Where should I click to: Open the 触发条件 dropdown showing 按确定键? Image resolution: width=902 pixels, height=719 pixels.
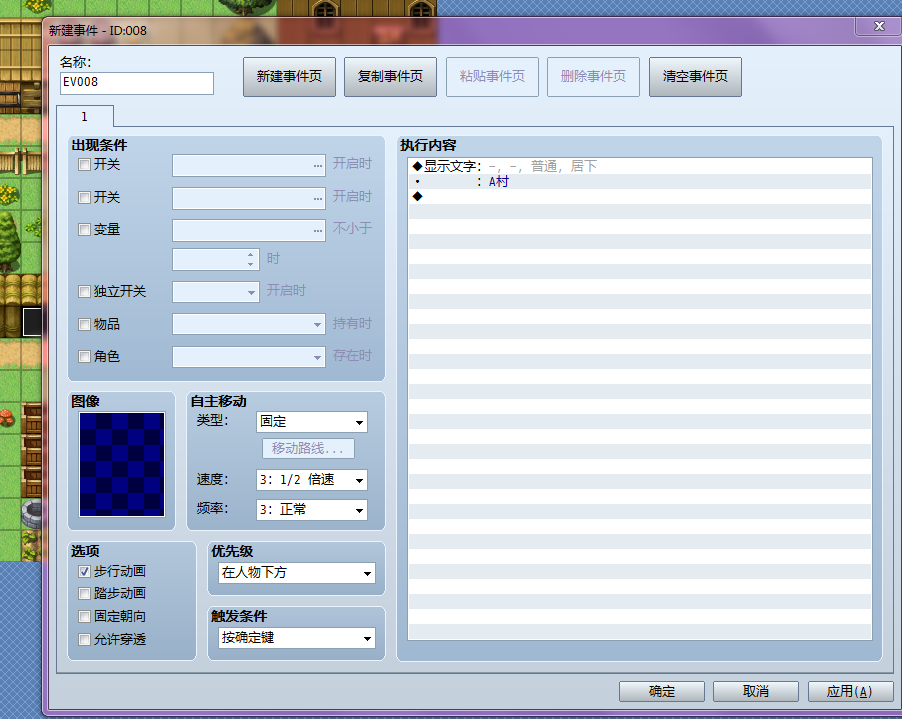click(x=297, y=638)
